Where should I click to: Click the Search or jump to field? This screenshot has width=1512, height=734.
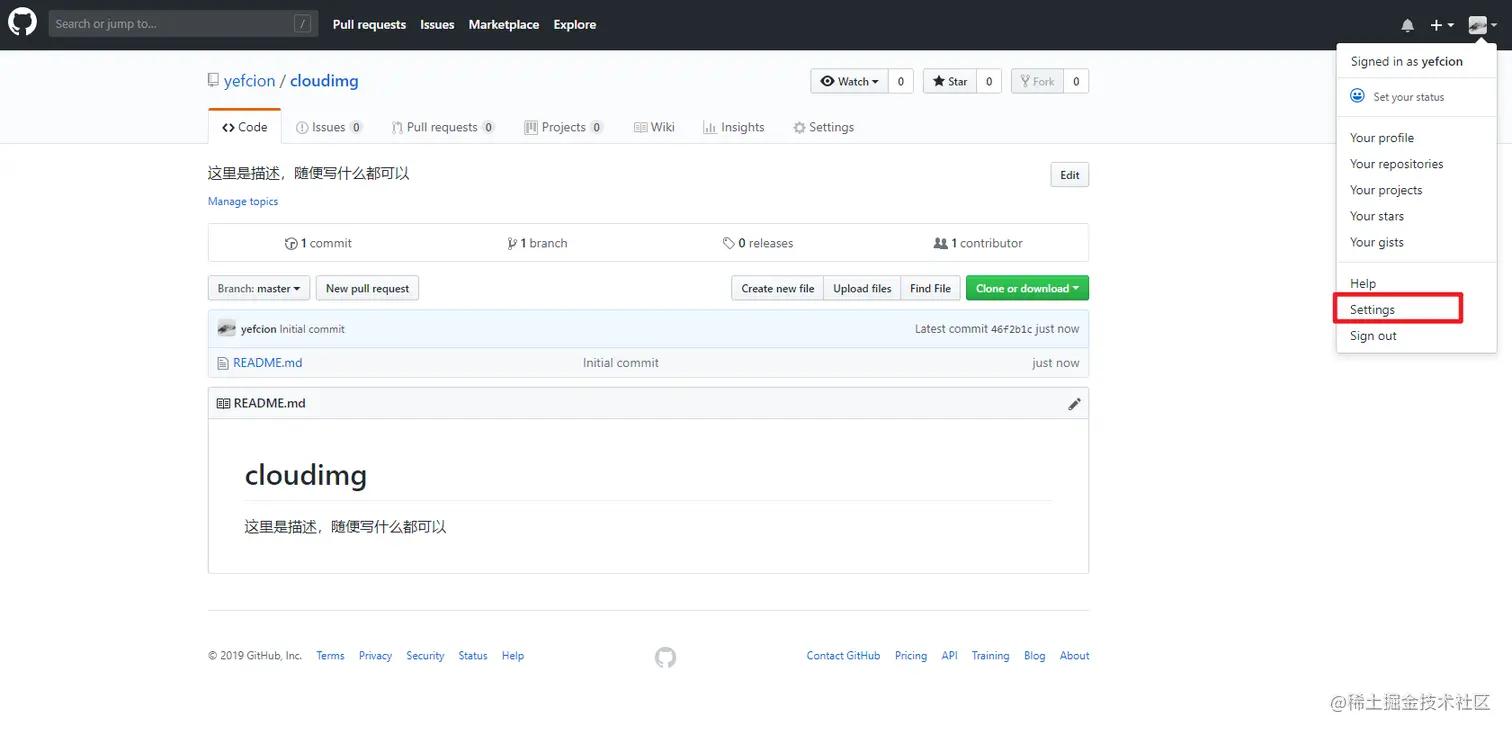click(183, 24)
